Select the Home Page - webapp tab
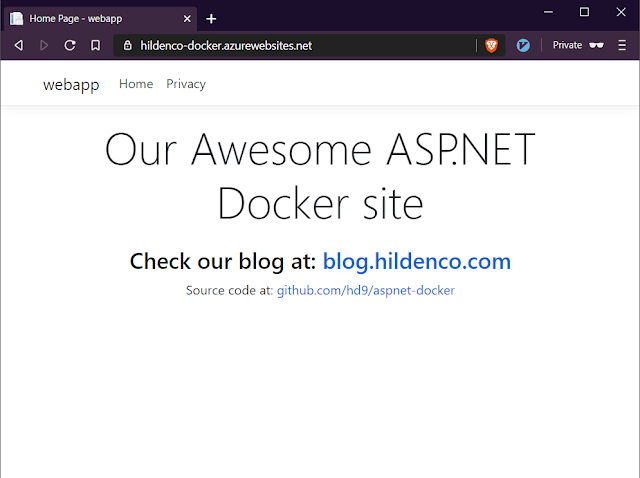The width and height of the screenshot is (640, 478). coord(100,19)
